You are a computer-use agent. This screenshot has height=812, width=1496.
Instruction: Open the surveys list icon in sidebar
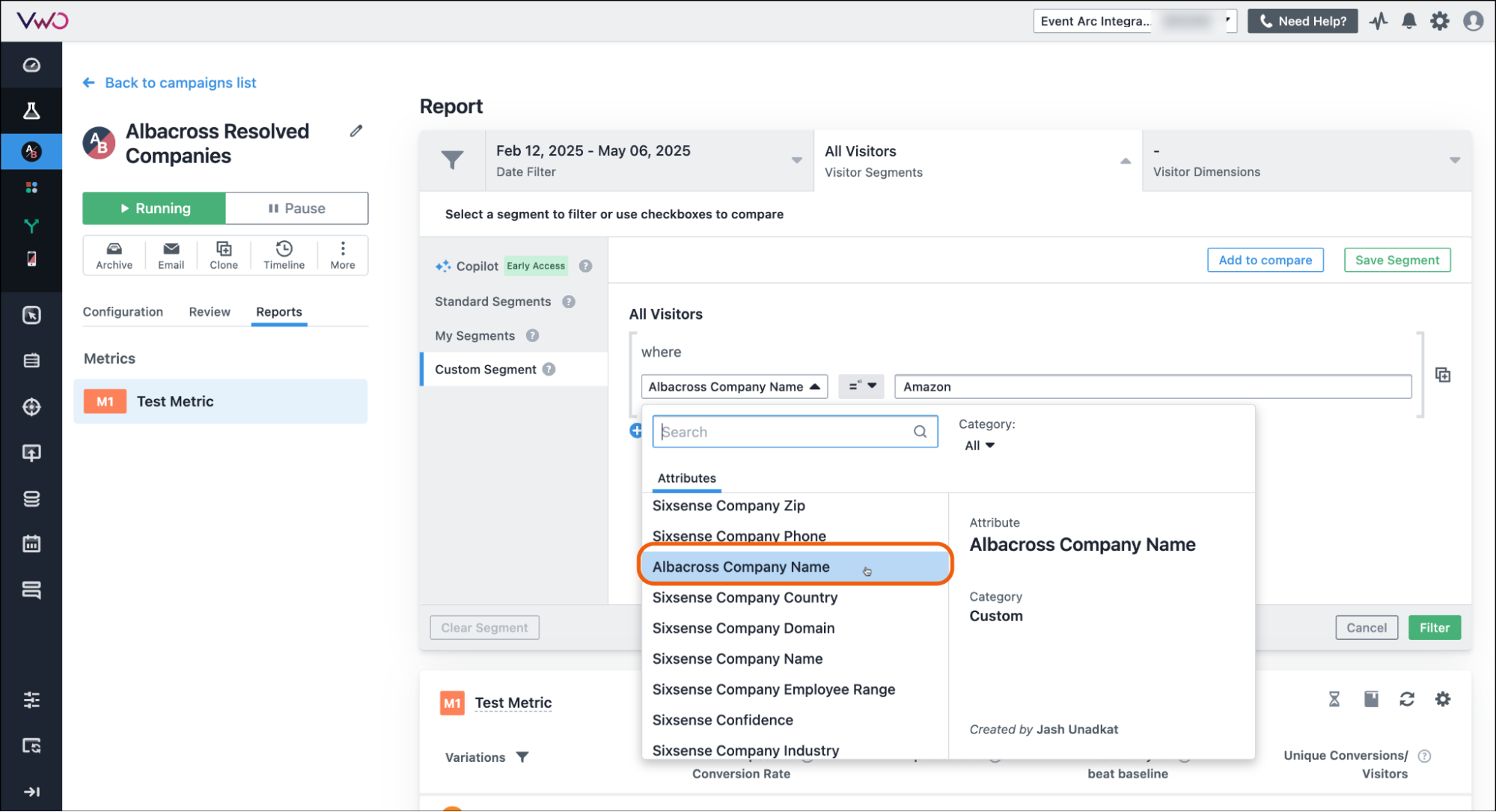[x=31, y=361]
